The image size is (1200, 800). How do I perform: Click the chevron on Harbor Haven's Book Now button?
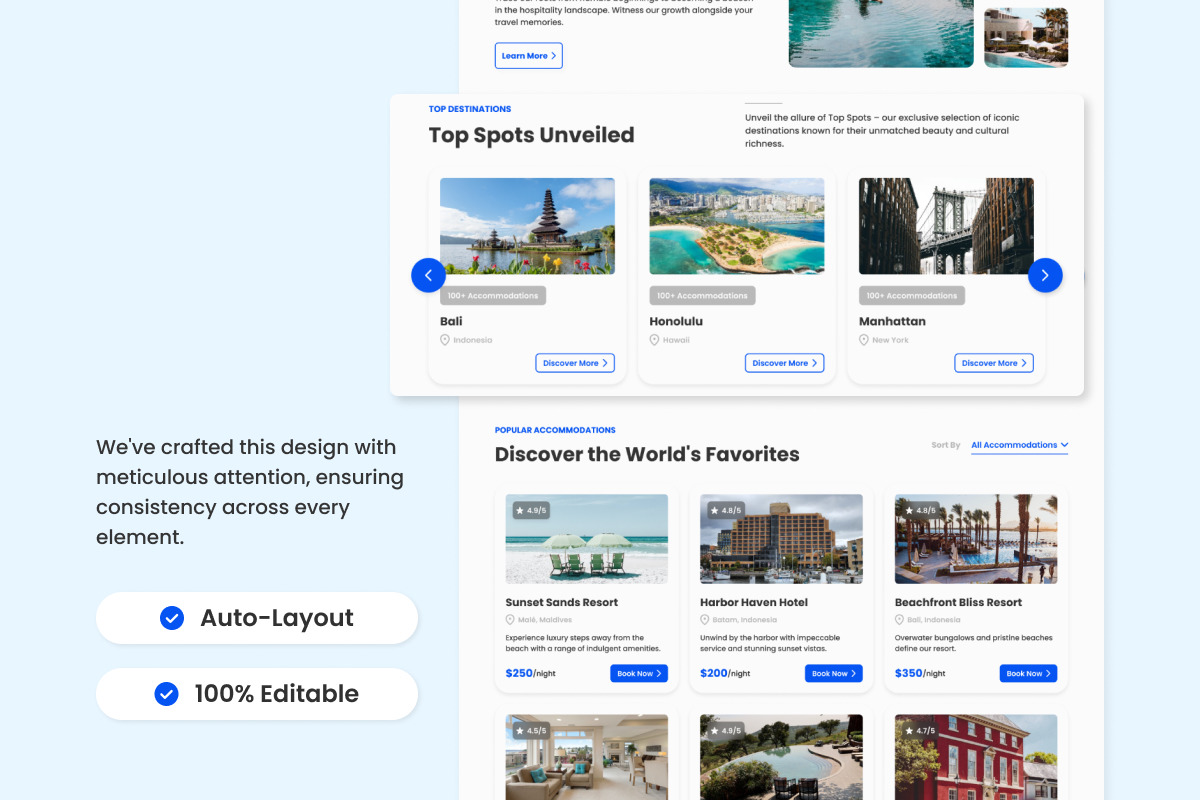855,673
